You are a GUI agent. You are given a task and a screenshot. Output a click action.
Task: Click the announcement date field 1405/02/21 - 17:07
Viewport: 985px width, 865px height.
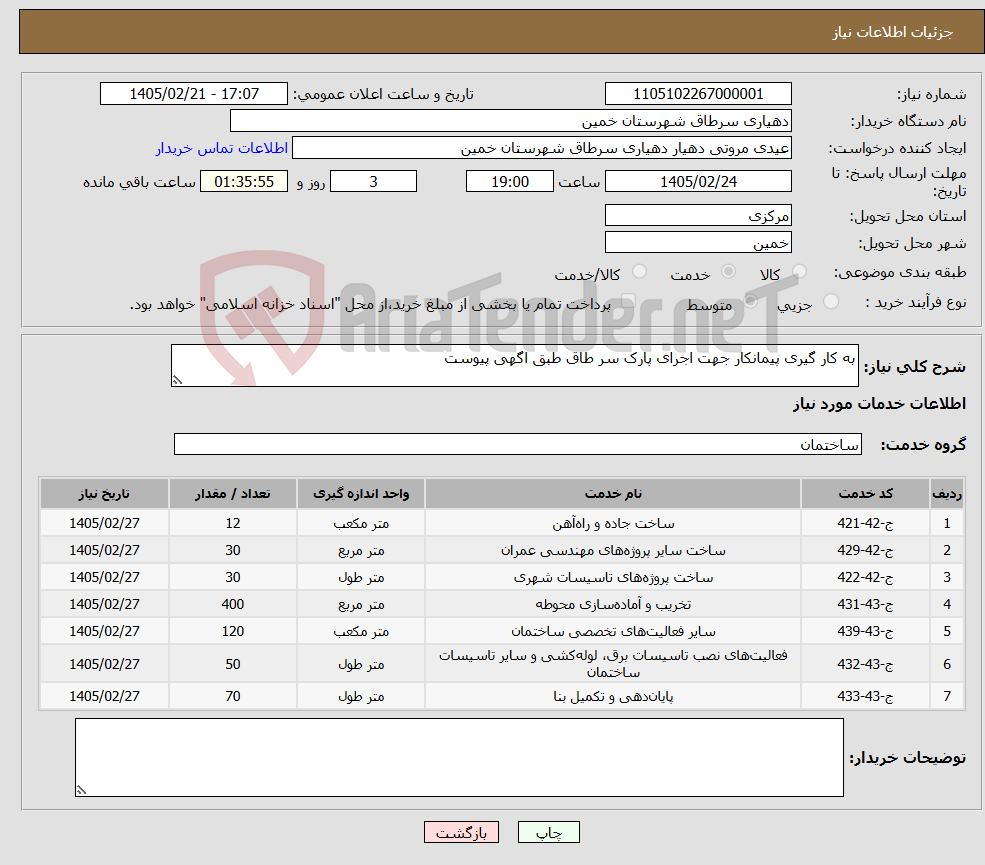[x=193, y=94]
